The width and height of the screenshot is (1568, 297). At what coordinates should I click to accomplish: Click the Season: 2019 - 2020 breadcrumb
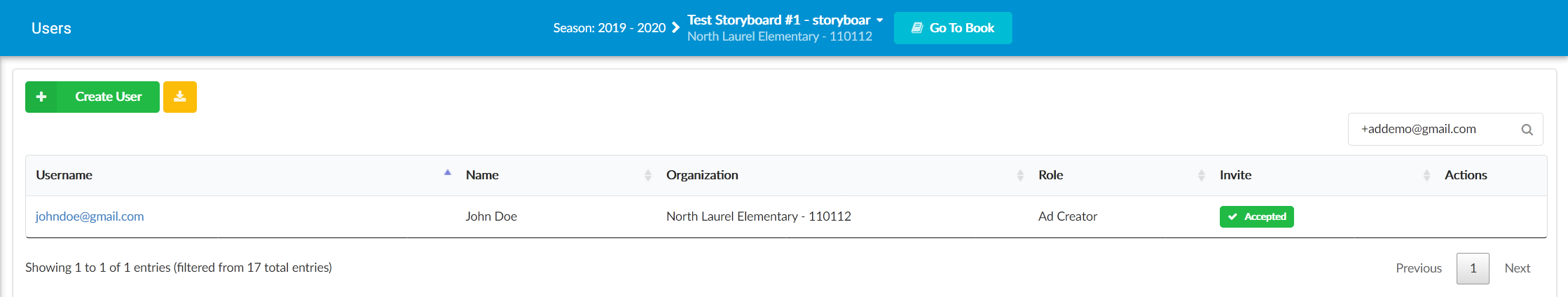click(x=610, y=28)
